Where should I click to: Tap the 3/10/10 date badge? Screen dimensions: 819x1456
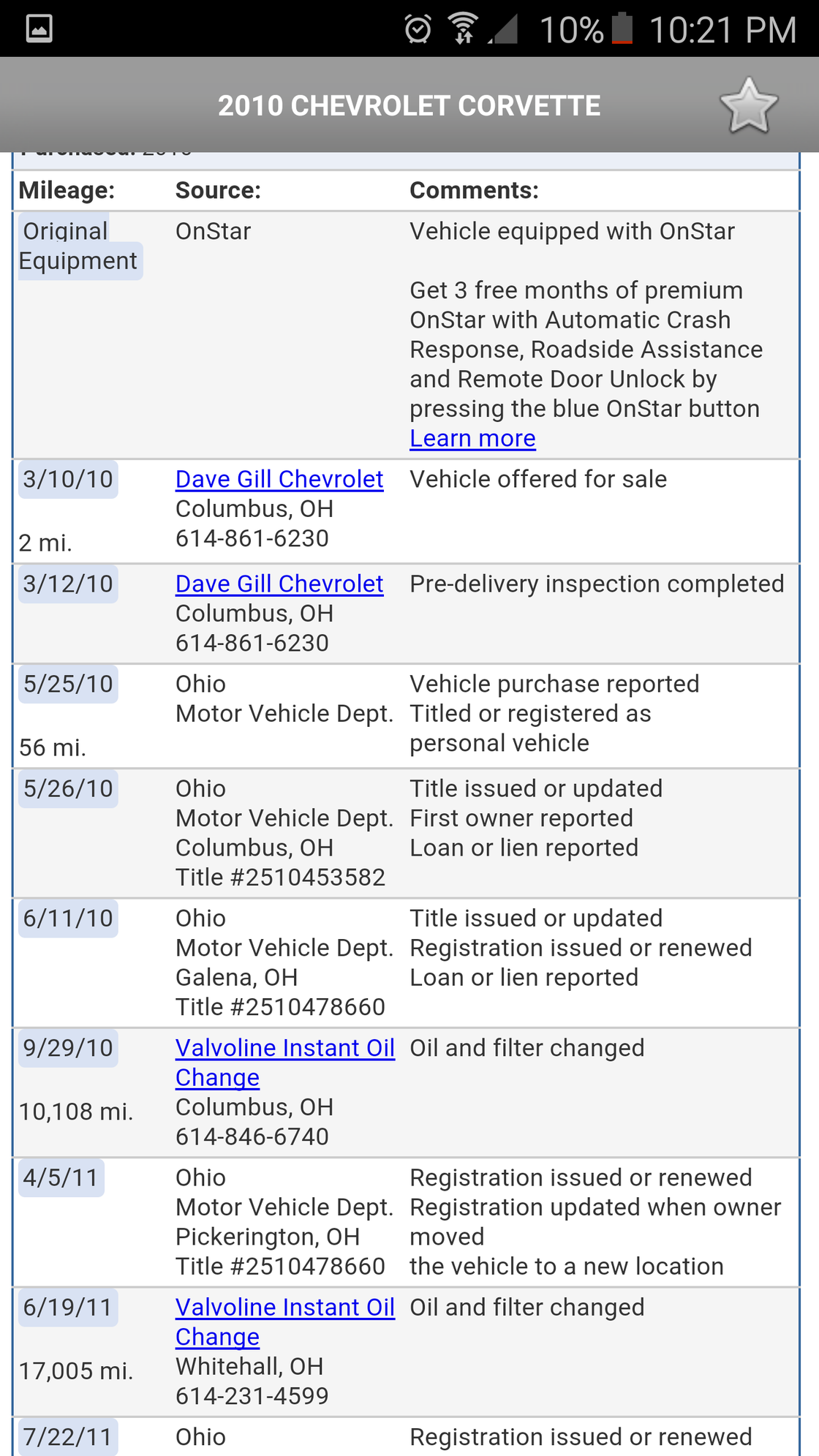pyautogui.click(x=68, y=480)
